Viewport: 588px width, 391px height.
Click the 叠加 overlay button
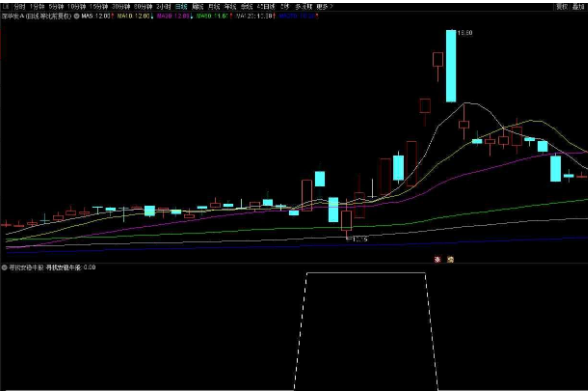578,7
